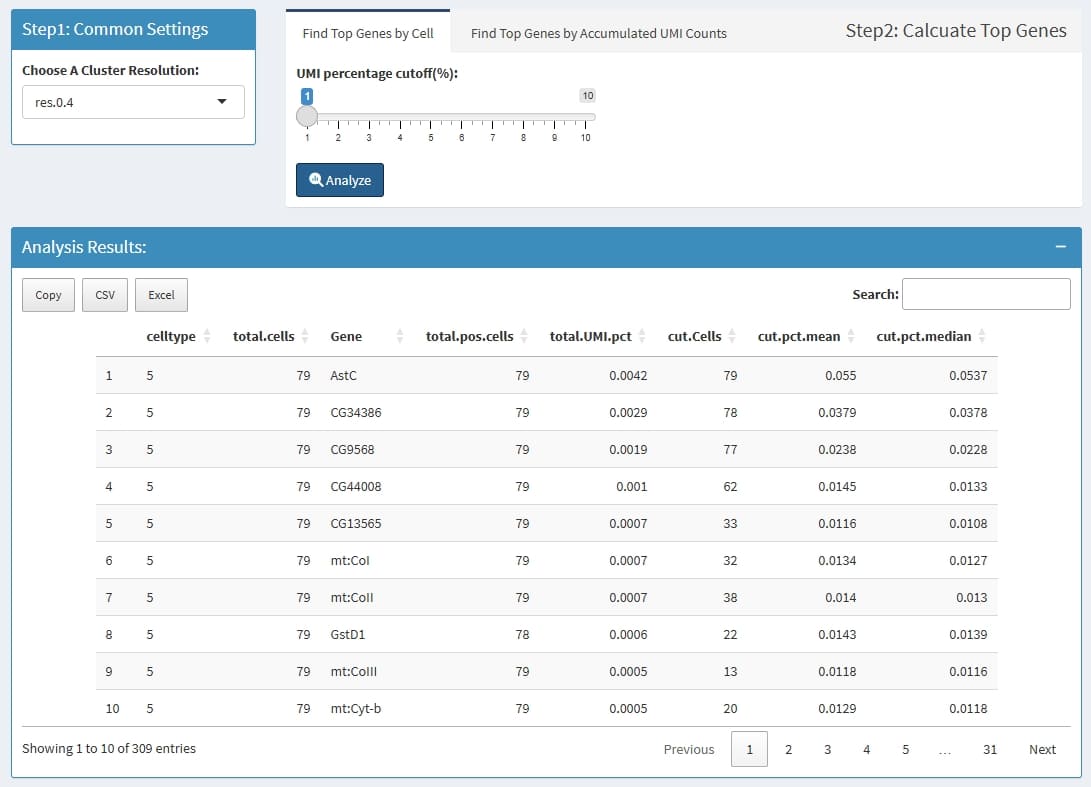
Task: Copy the table to clipboard
Action: pyautogui.click(x=48, y=295)
